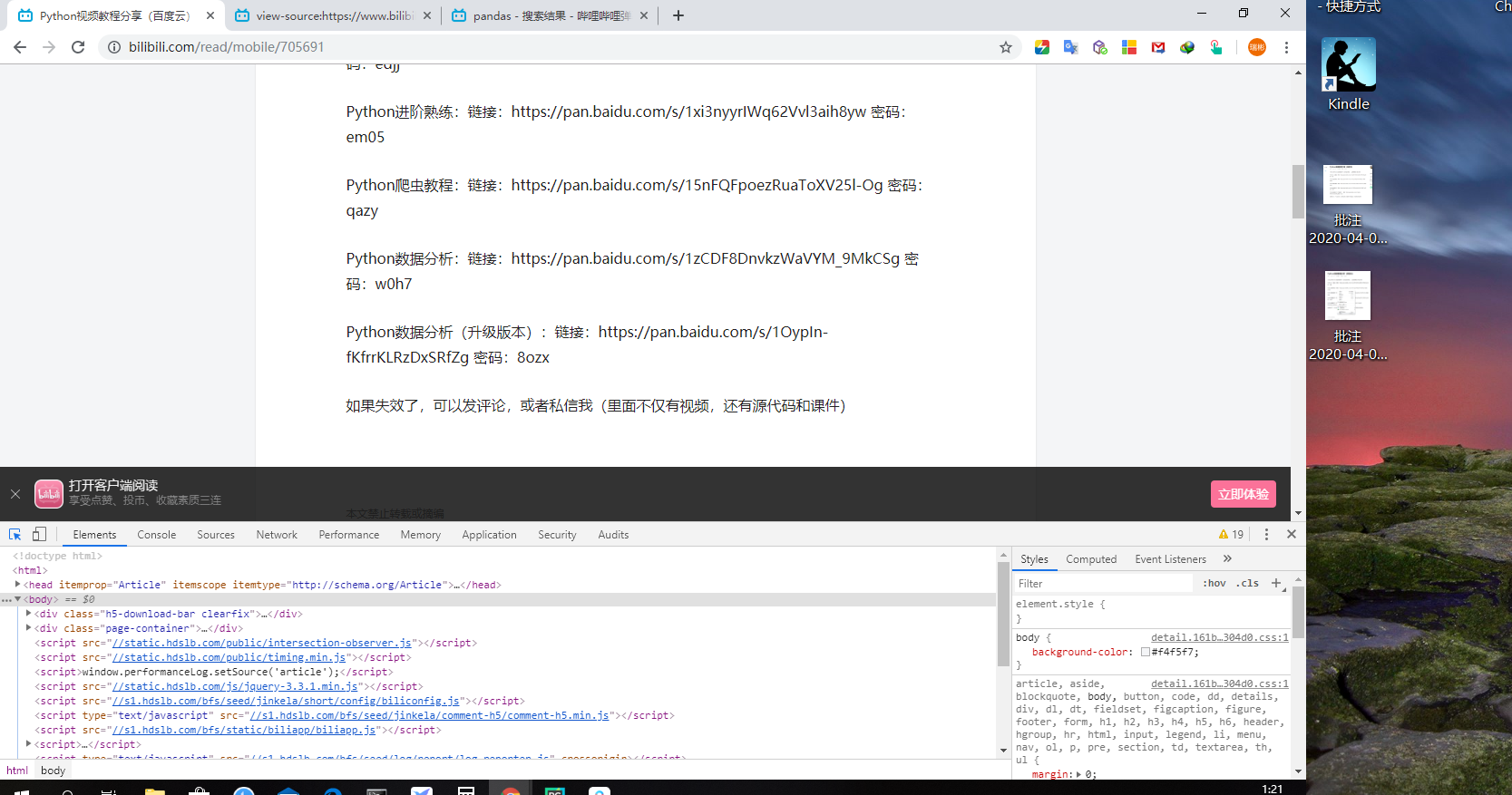This screenshot has width=1512, height=795.
Task: Toggle the .cls class editor
Action: [1248, 583]
